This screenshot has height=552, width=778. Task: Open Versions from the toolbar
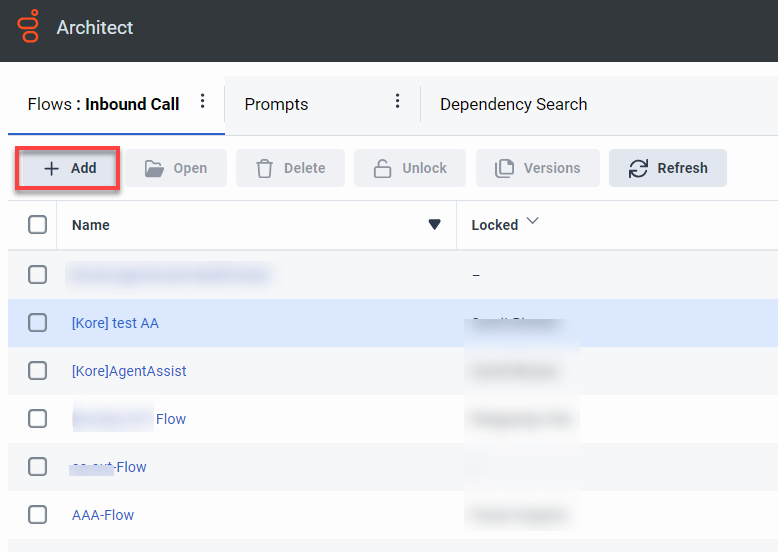pyautogui.click(x=538, y=168)
